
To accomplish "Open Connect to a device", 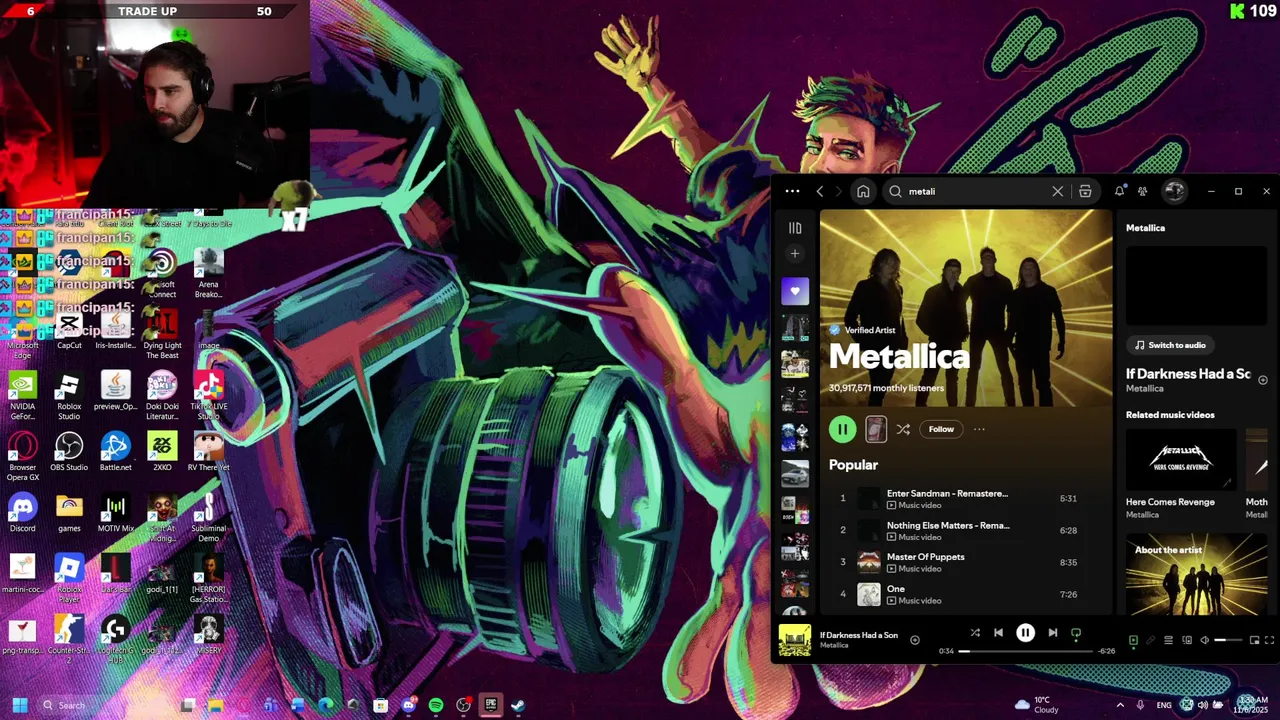I will pos(1186,640).
